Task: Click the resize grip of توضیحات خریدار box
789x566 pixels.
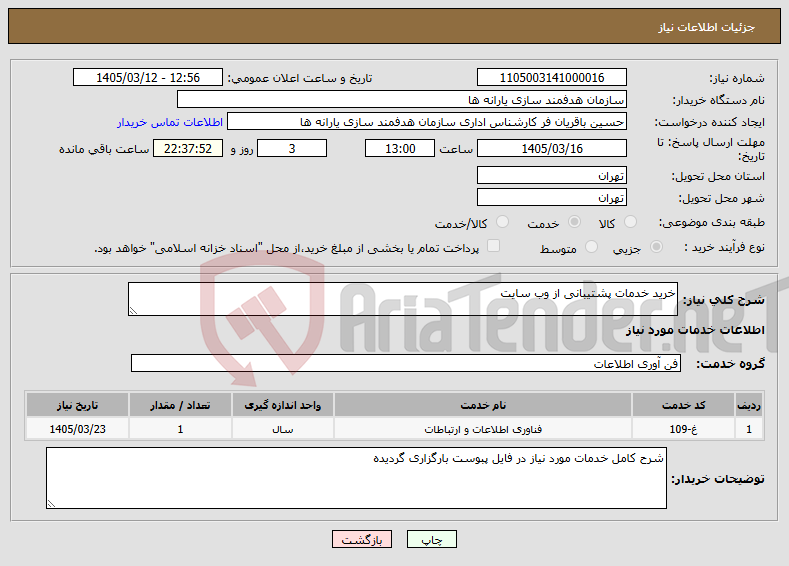Action: (x=51, y=504)
